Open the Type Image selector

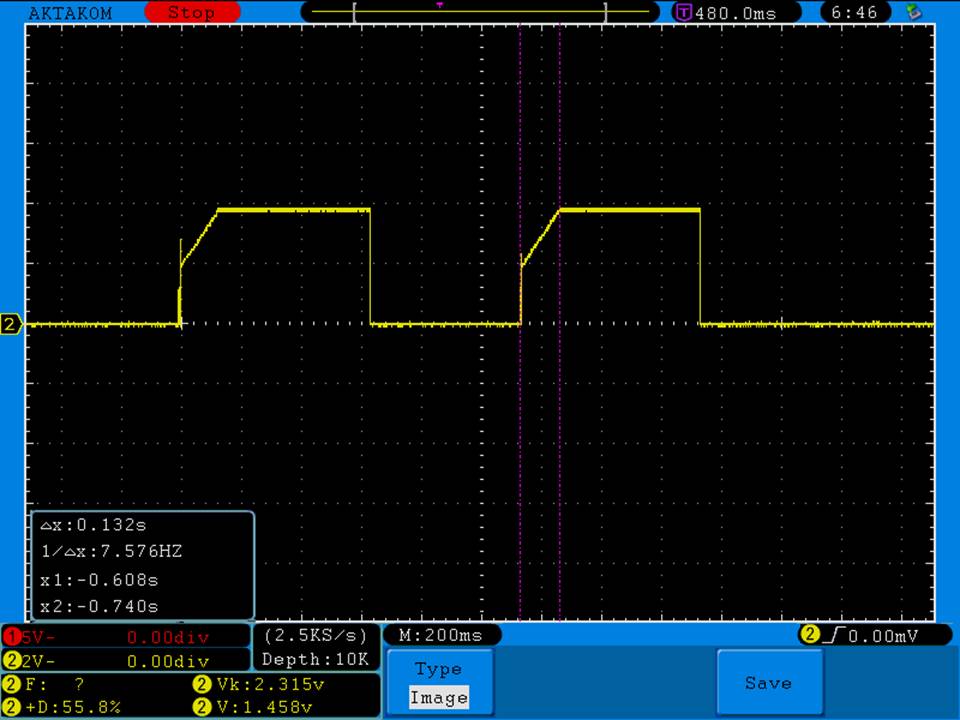click(x=438, y=683)
